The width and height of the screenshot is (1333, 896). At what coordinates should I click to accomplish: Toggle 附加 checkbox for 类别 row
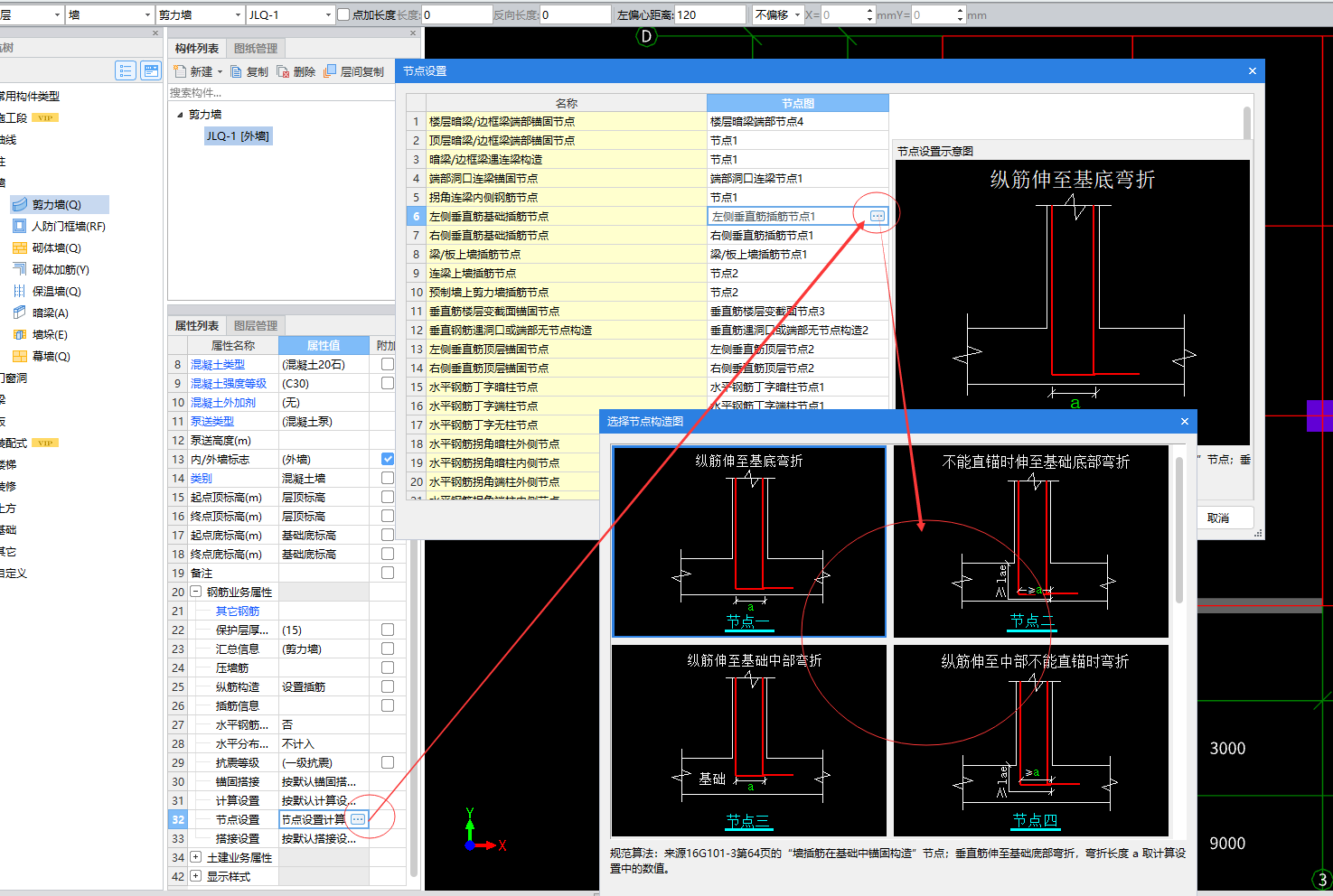point(388,478)
